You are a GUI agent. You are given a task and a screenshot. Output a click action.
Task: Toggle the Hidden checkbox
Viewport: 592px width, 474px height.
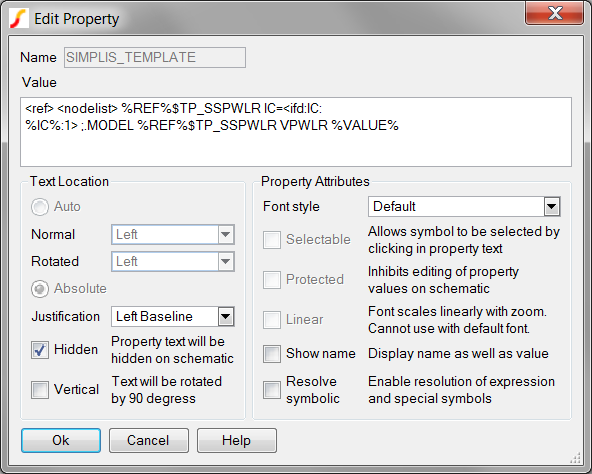tap(40, 350)
